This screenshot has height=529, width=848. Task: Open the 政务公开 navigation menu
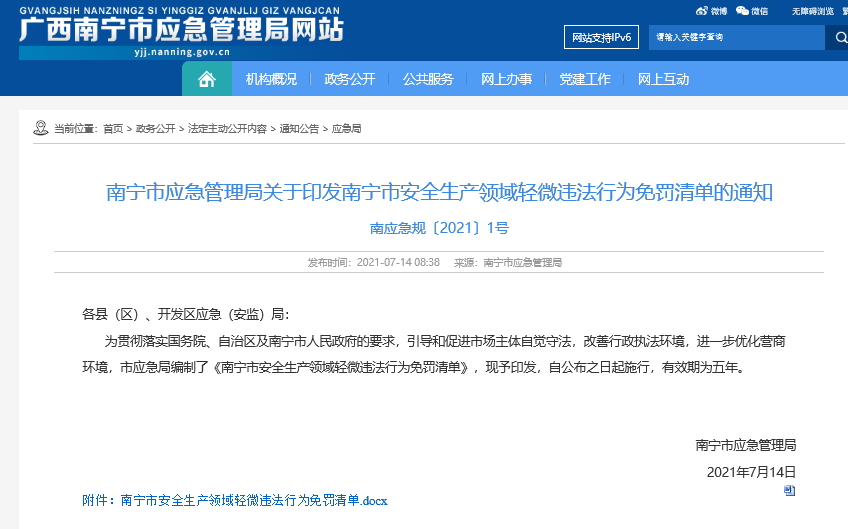pos(349,79)
